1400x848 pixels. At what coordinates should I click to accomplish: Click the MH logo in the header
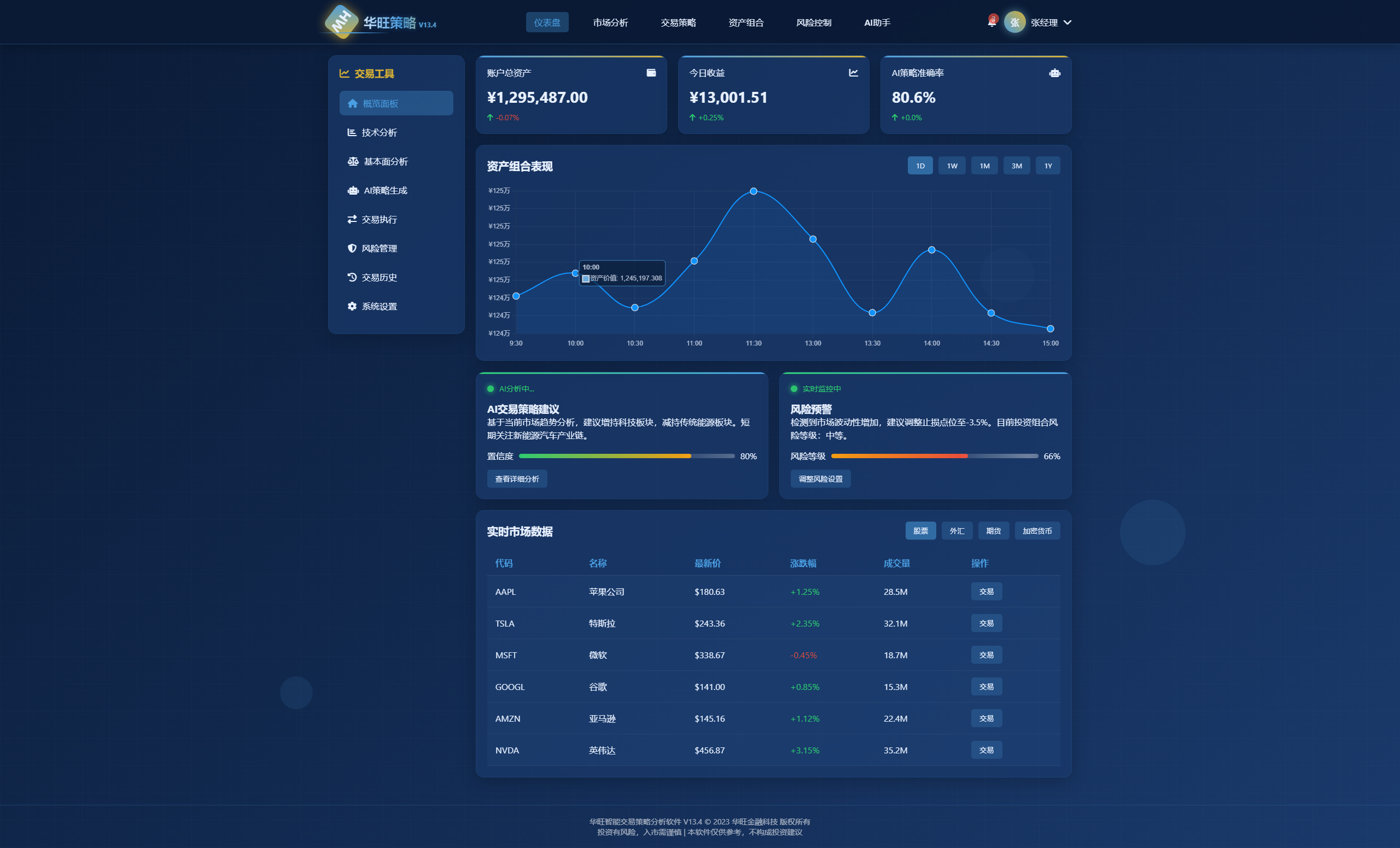pos(341,21)
